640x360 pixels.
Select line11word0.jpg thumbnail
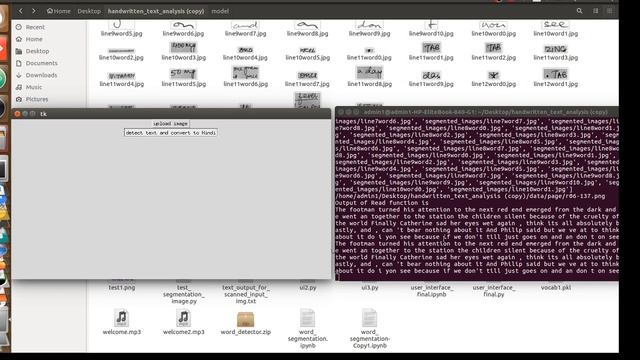click(369, 50)
